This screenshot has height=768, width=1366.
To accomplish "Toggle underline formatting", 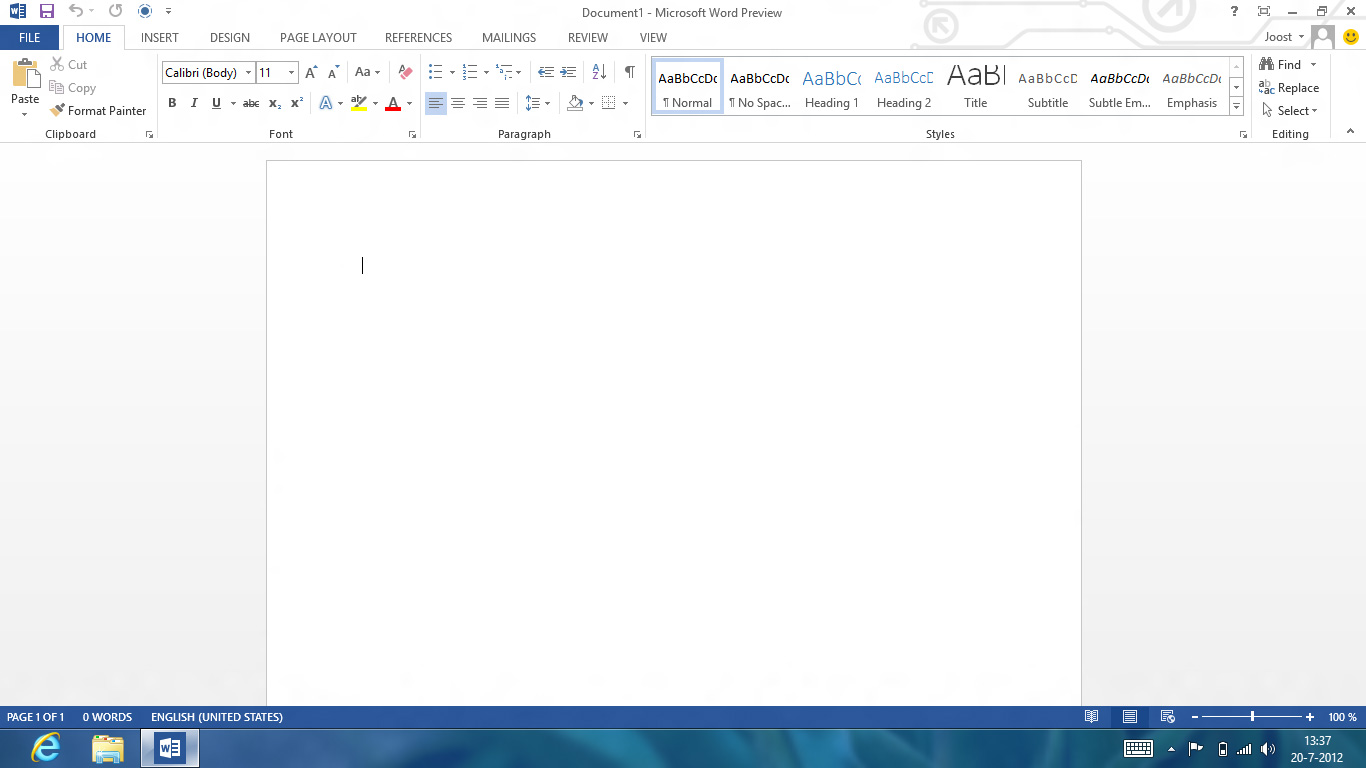I will coord(216,103).
